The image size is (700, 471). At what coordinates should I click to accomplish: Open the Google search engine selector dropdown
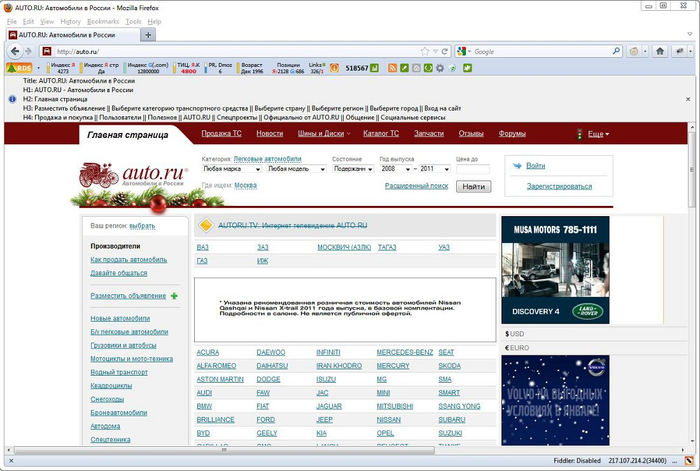tap(464, 51)
